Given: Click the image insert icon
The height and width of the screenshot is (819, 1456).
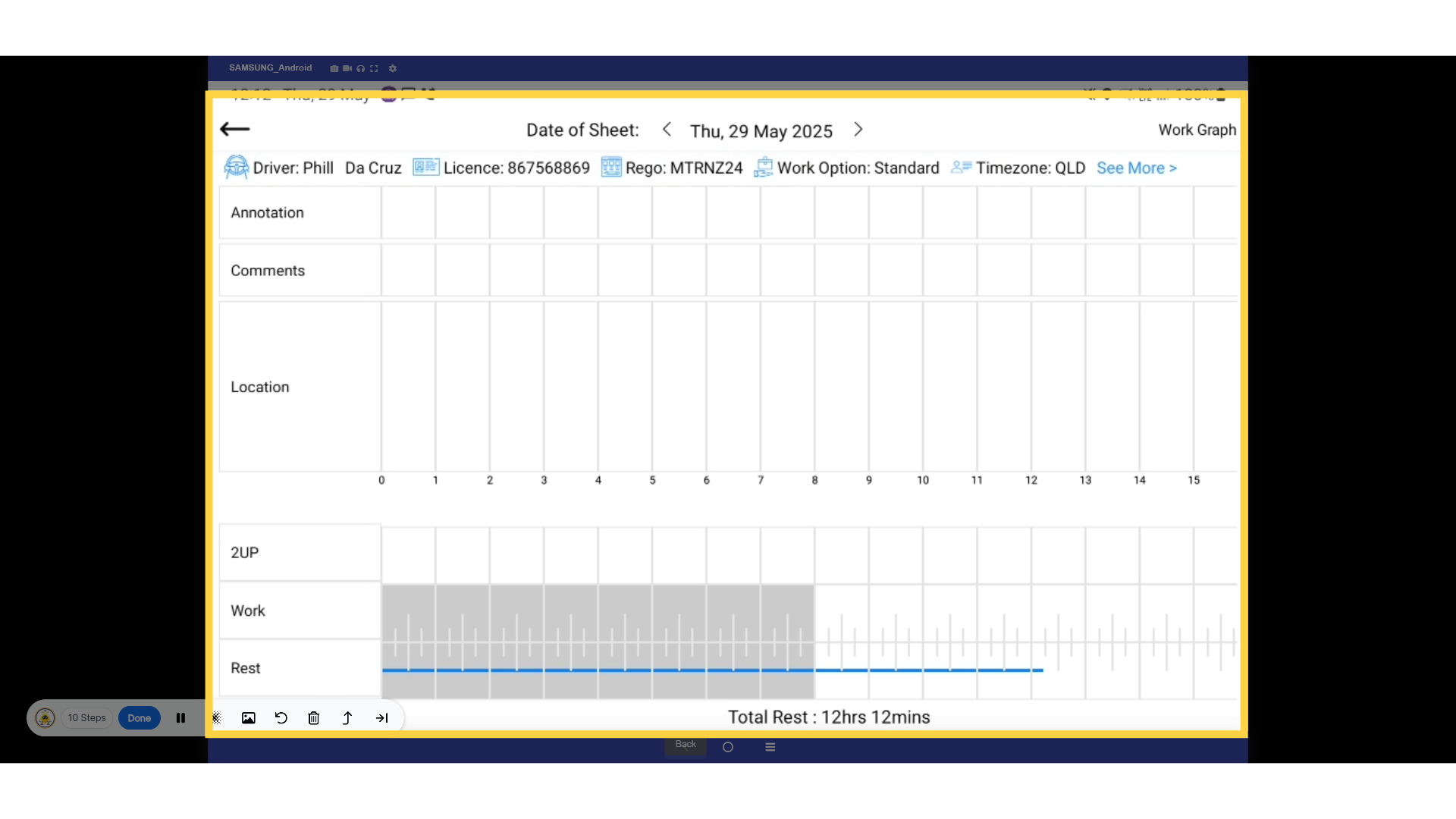Looking at the screenshot, I should [x=249, y=718].
